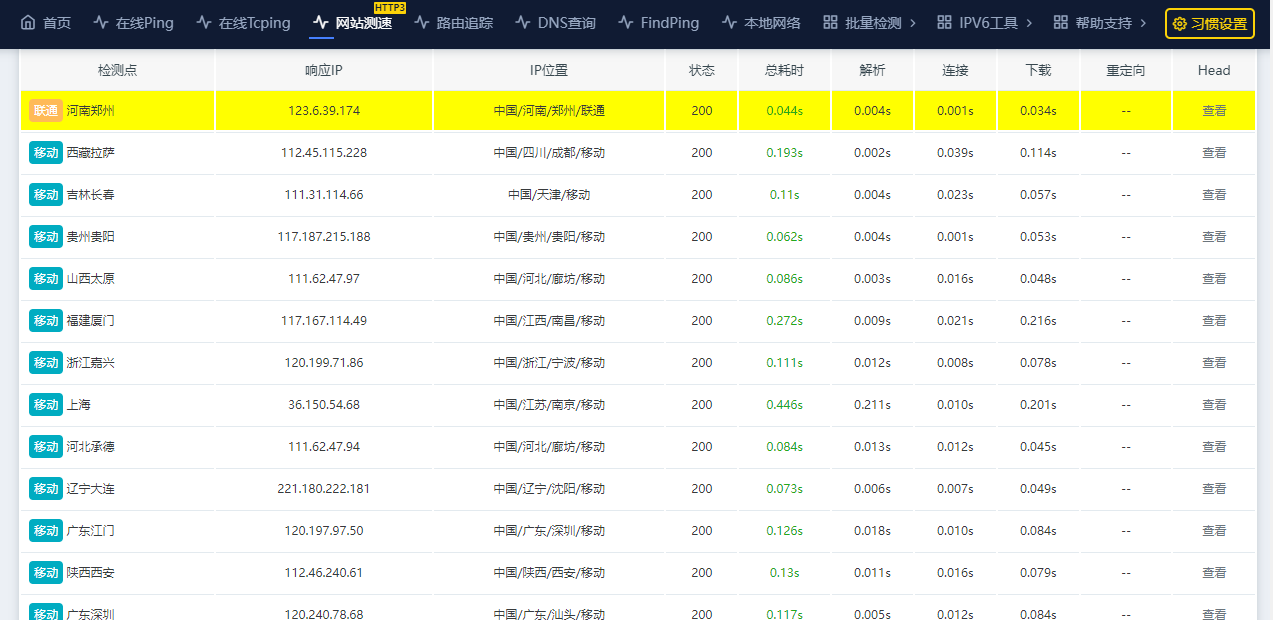The image size is (1273, 620).
Task: Click the 响应IP column header
Action: [324, 70]
